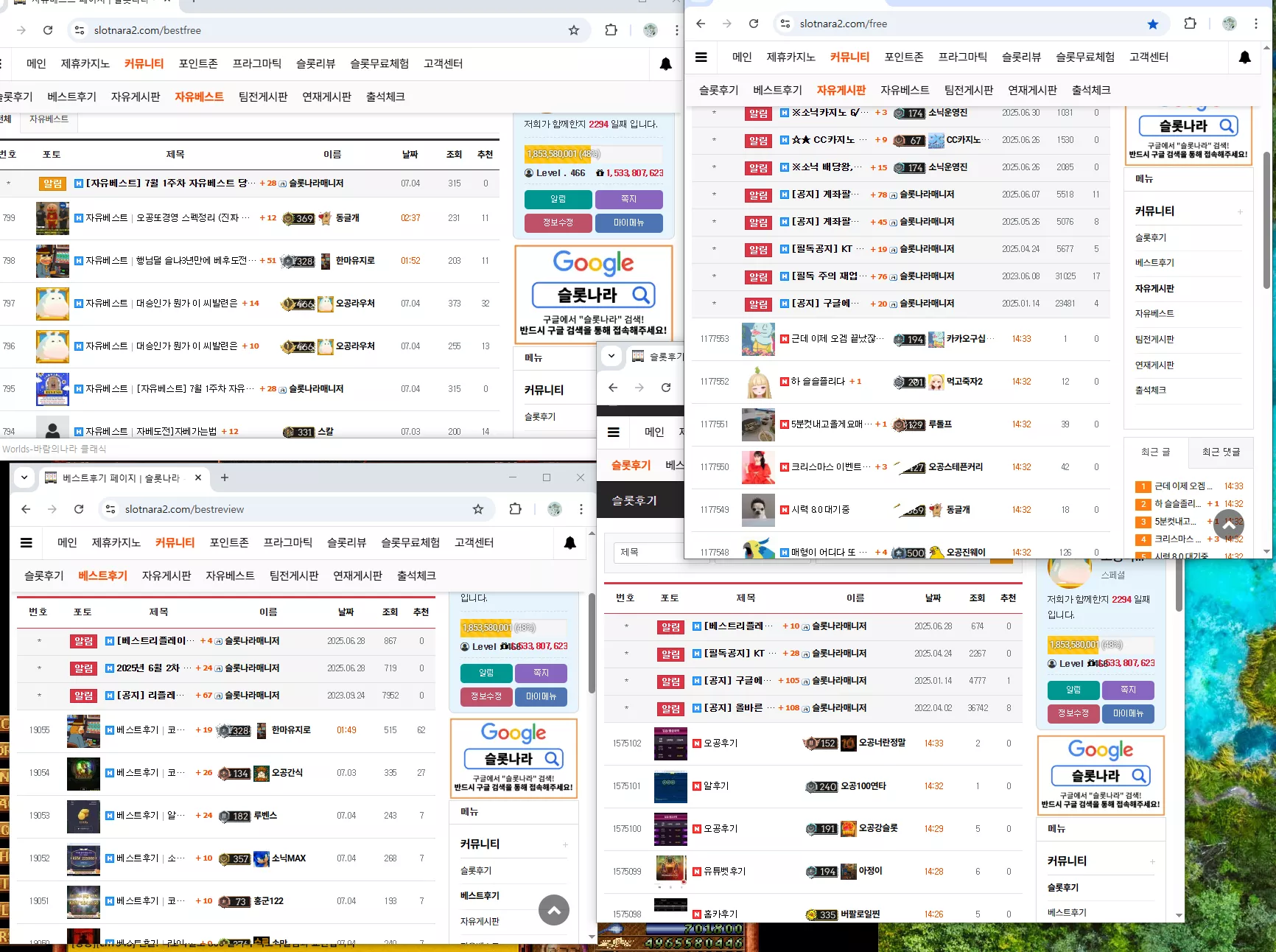This screenshot has height=952, width=1276.
Task: Open profile avatar in free window toolbar
Action: [x=1229, y=24]
